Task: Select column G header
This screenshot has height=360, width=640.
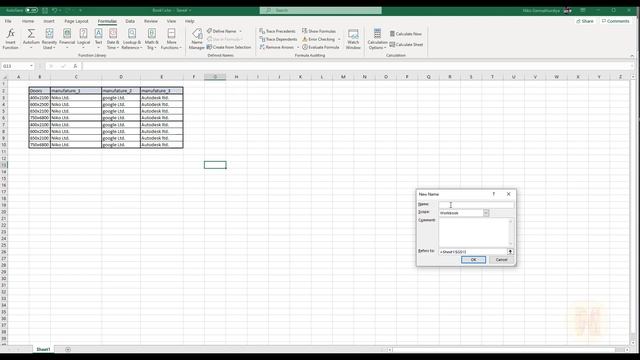Action: coord(215,77)
